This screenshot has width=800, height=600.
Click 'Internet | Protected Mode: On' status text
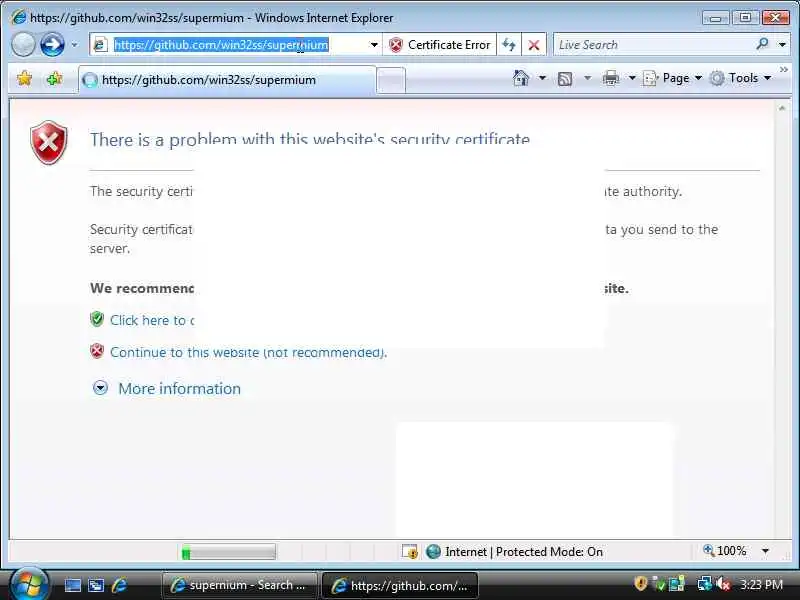coord(524,552)
